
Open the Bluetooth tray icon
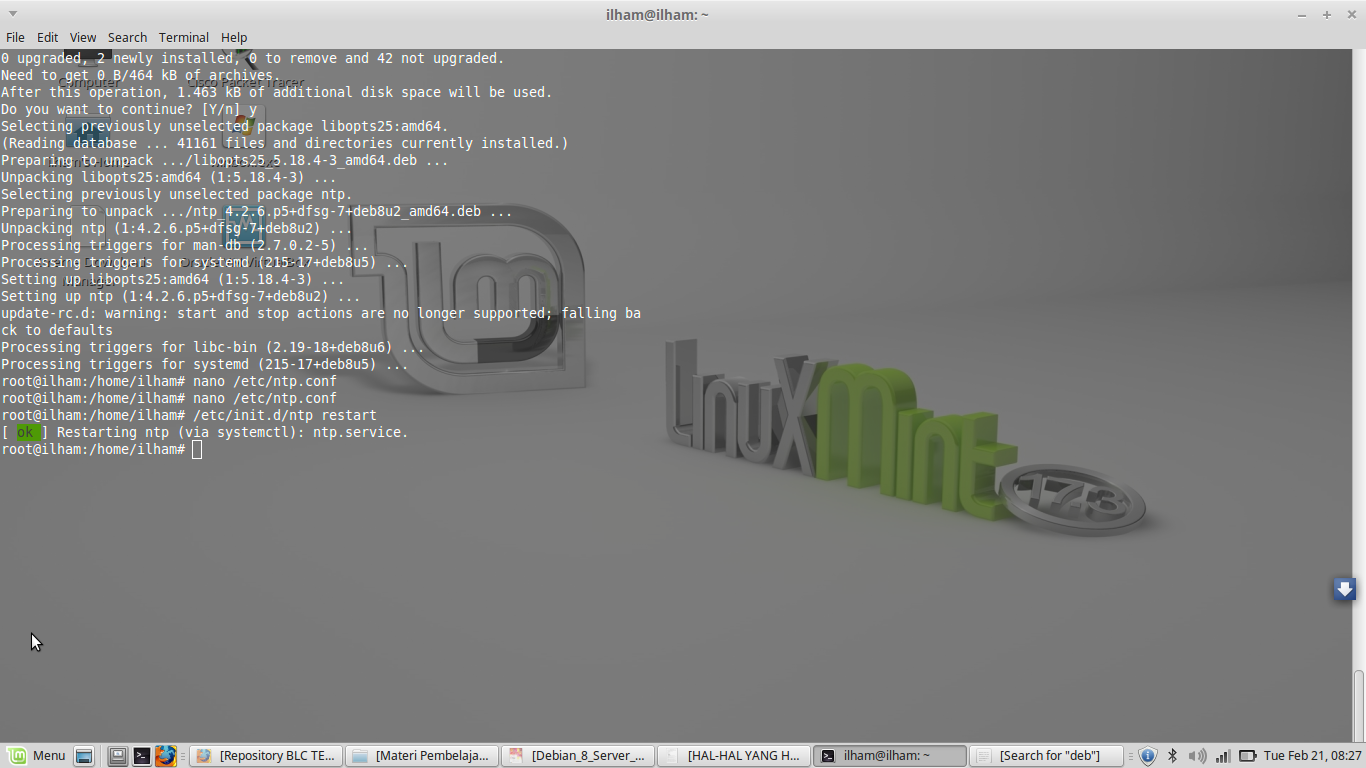click(x=1173, y=756)
